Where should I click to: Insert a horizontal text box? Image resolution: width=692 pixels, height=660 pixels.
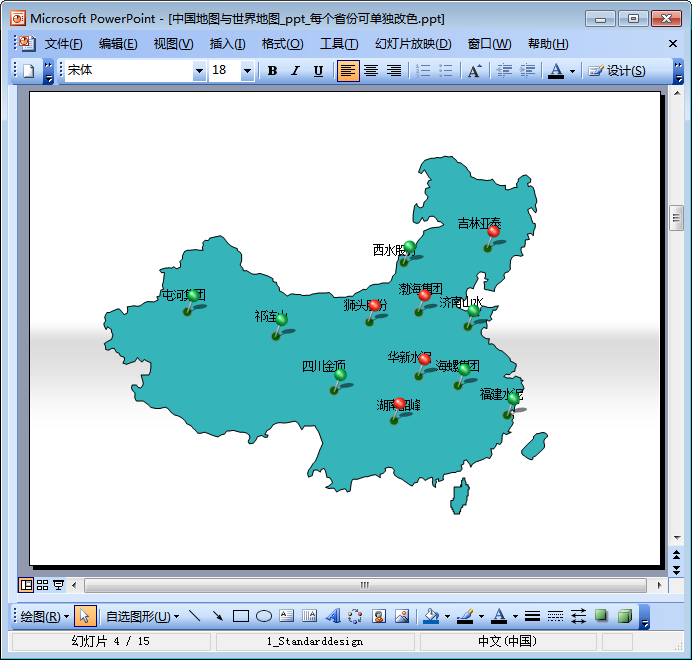click(286, 616)
